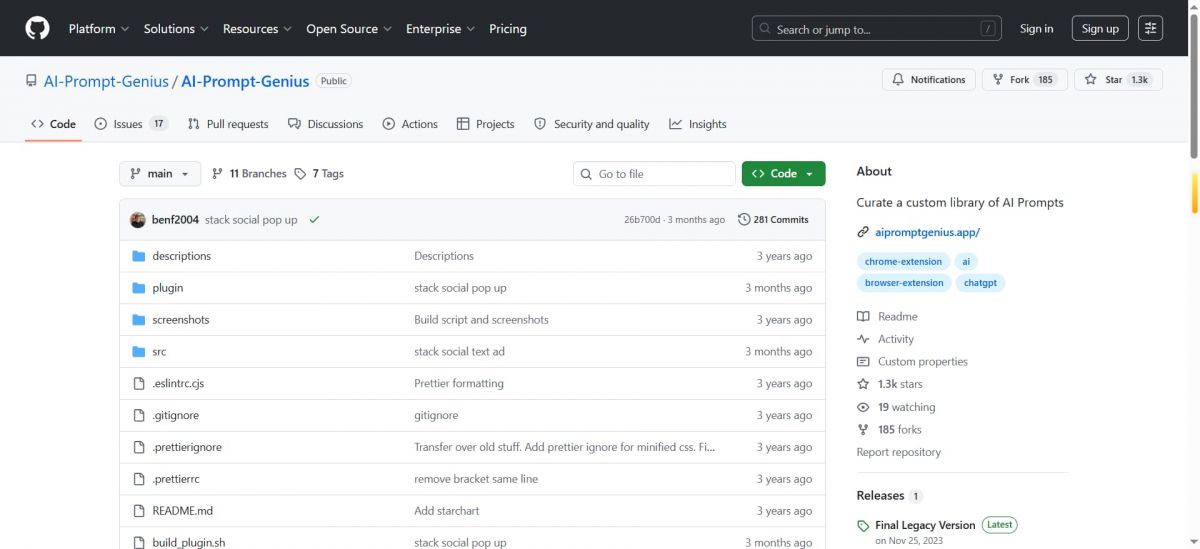The image size is (1200, 549).
Task: Click the Sign in link
Action: pyautogui.click(x=1036, y=29)
